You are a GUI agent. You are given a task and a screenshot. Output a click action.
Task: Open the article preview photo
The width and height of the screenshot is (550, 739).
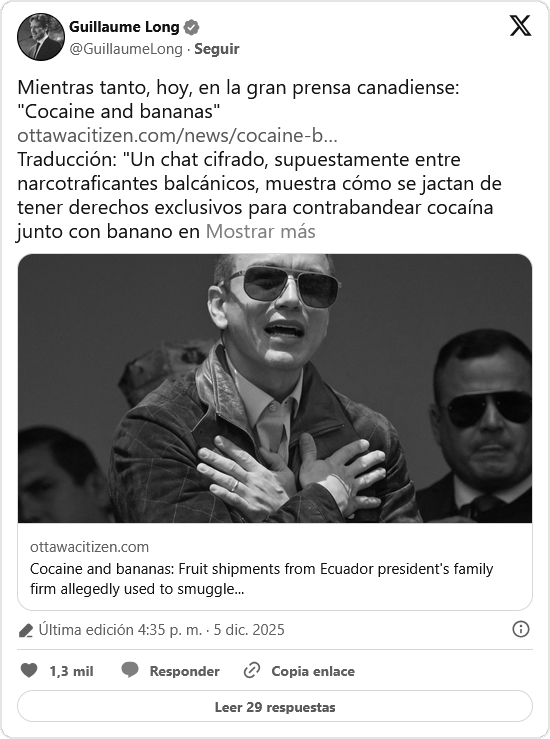point(275,388)
